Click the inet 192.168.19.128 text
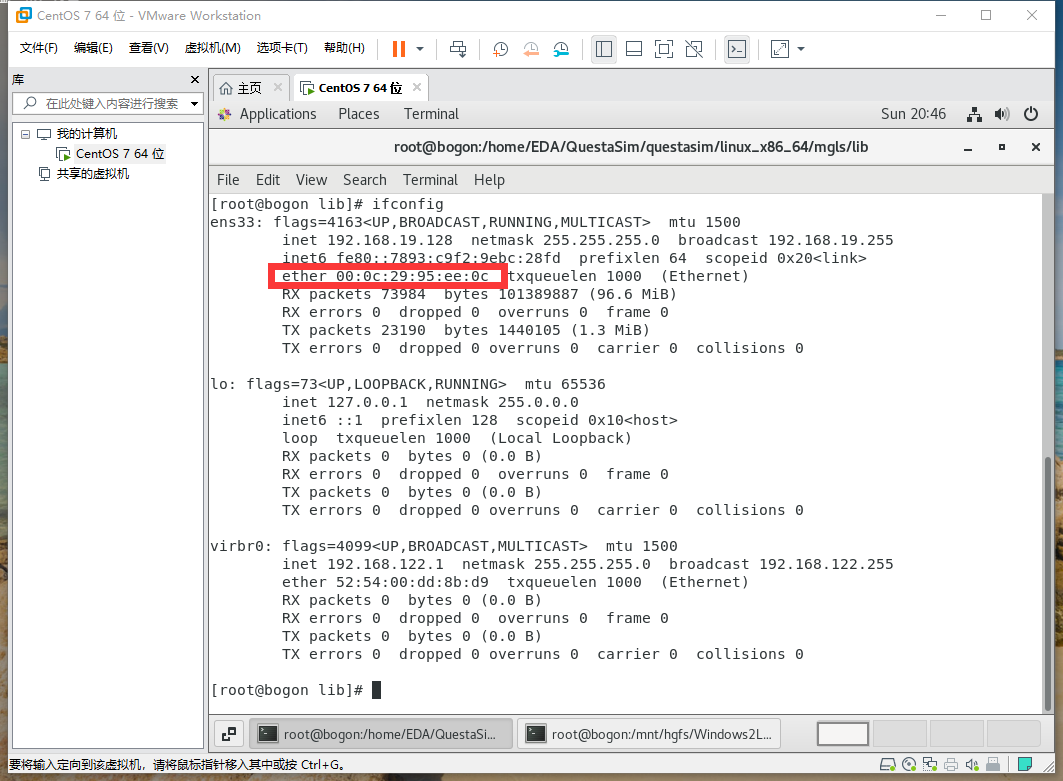 [367, 241]
